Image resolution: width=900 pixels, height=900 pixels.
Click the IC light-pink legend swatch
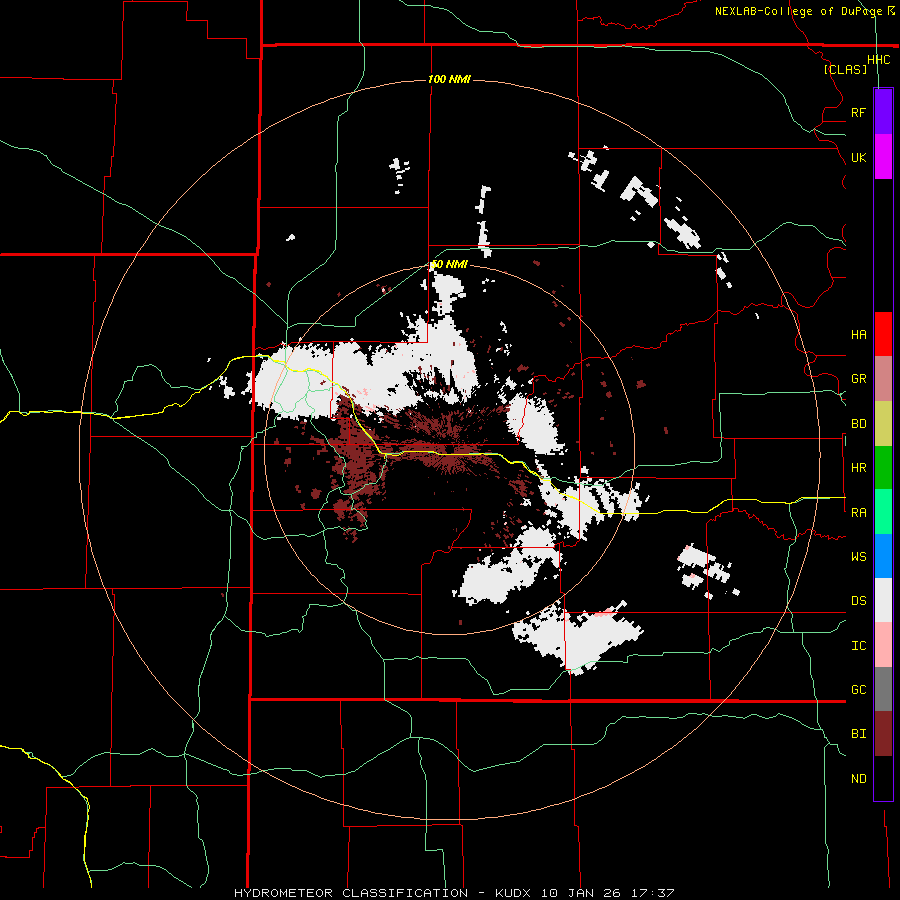click(x=883, y=645)
